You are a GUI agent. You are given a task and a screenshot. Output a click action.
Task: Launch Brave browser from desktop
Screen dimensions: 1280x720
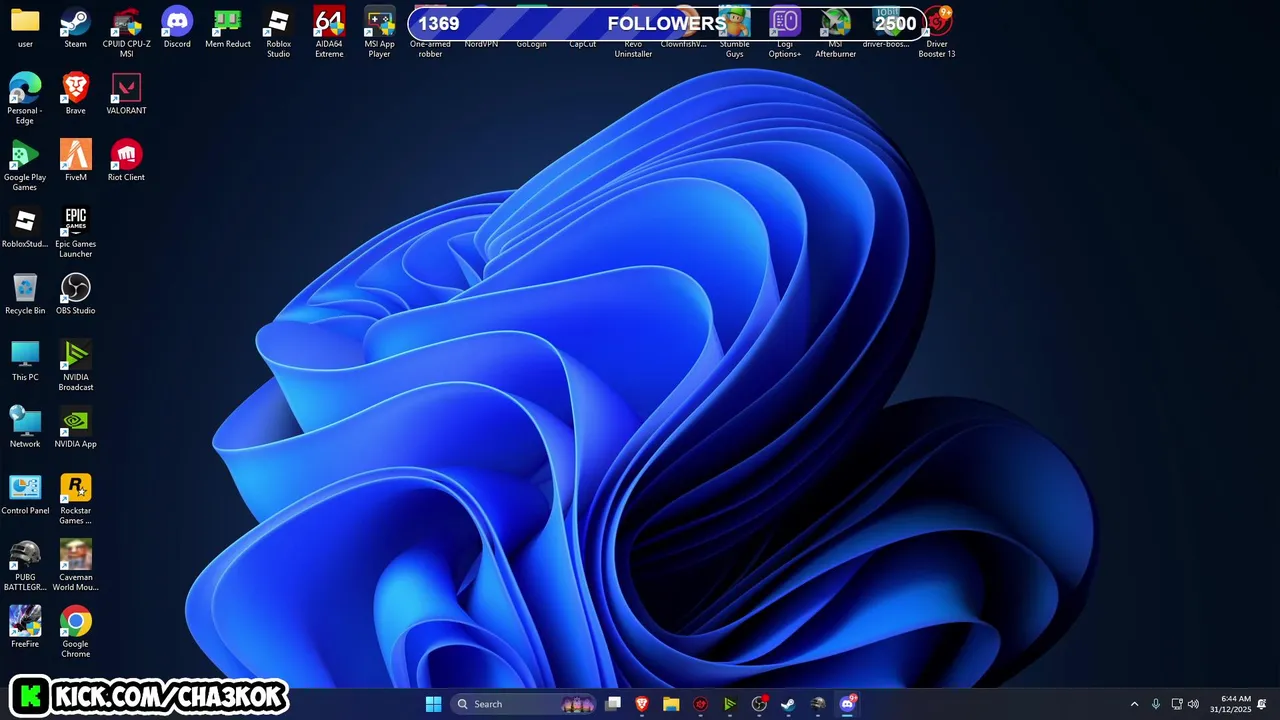75,88
